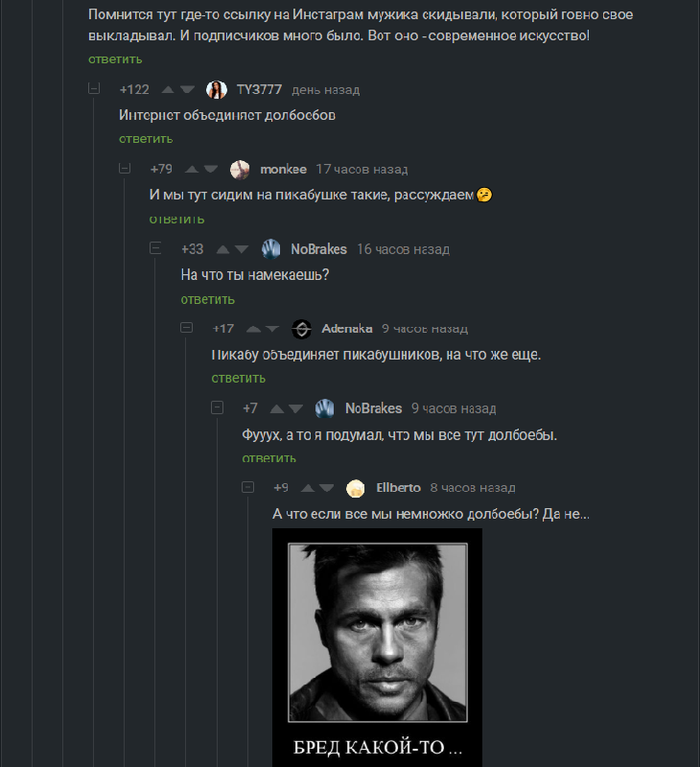The height and width of the screenshot is (767, 700).
Task: Downvote Adenaka's comment
Action: click(x=272, y=328)
